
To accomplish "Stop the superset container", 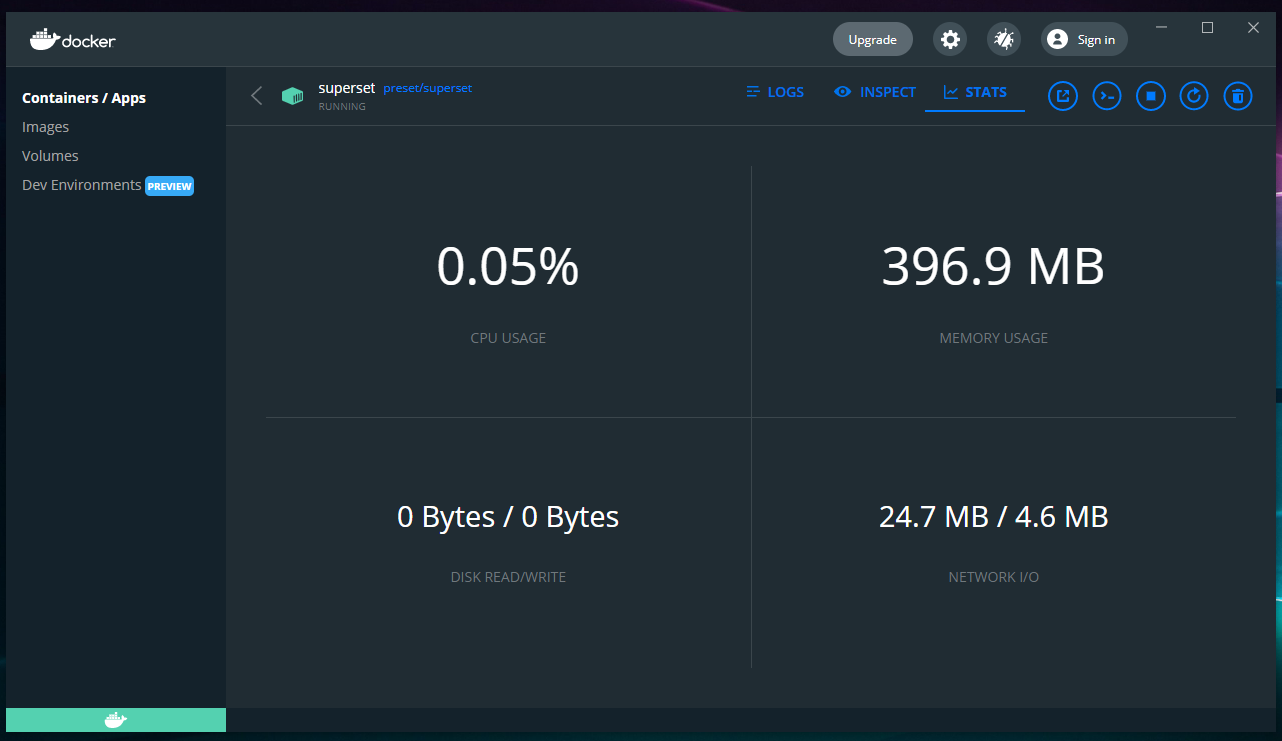I will click(1151, 96).
